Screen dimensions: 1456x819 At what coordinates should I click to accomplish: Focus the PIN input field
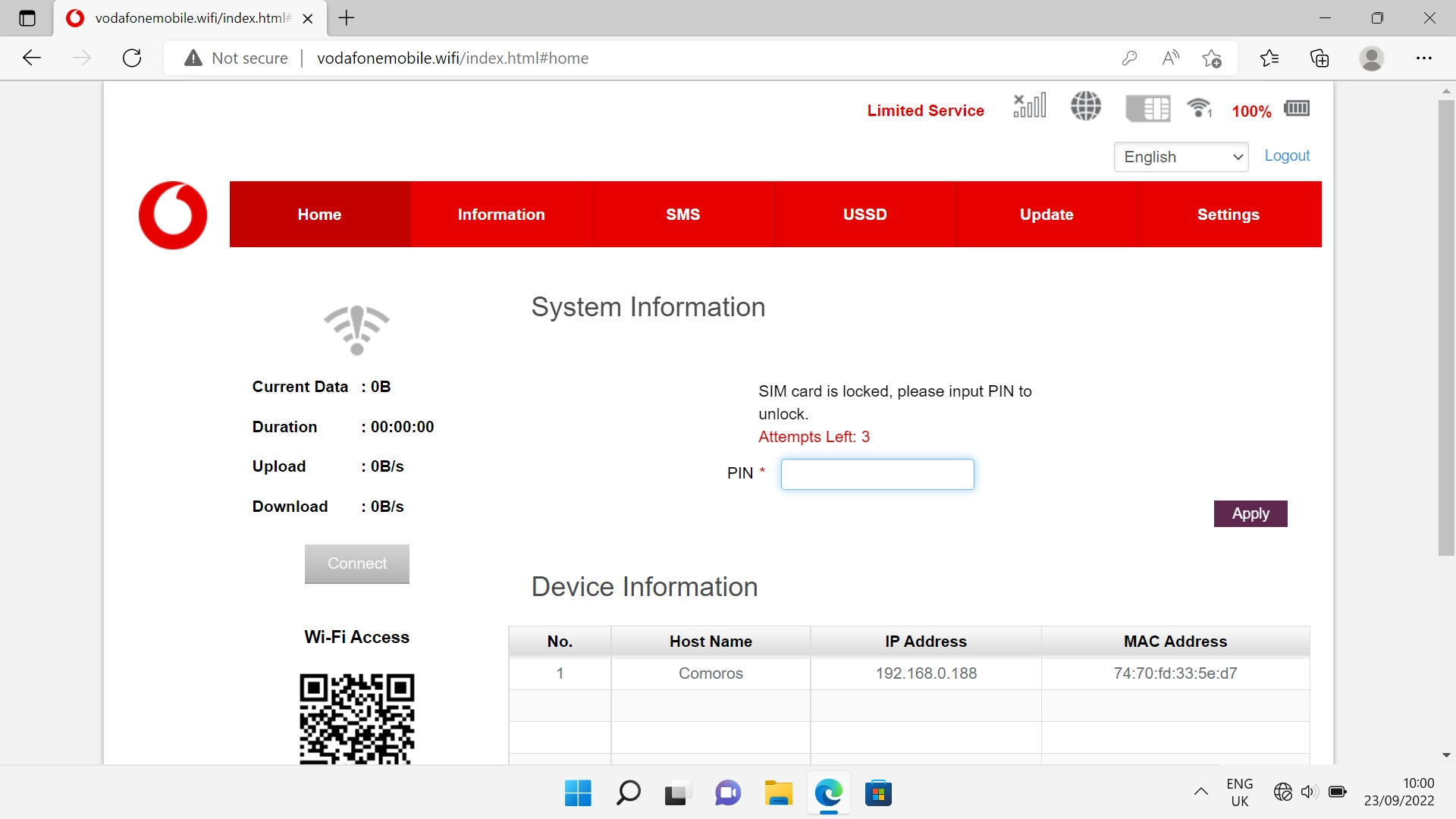(x=877, y=474)
